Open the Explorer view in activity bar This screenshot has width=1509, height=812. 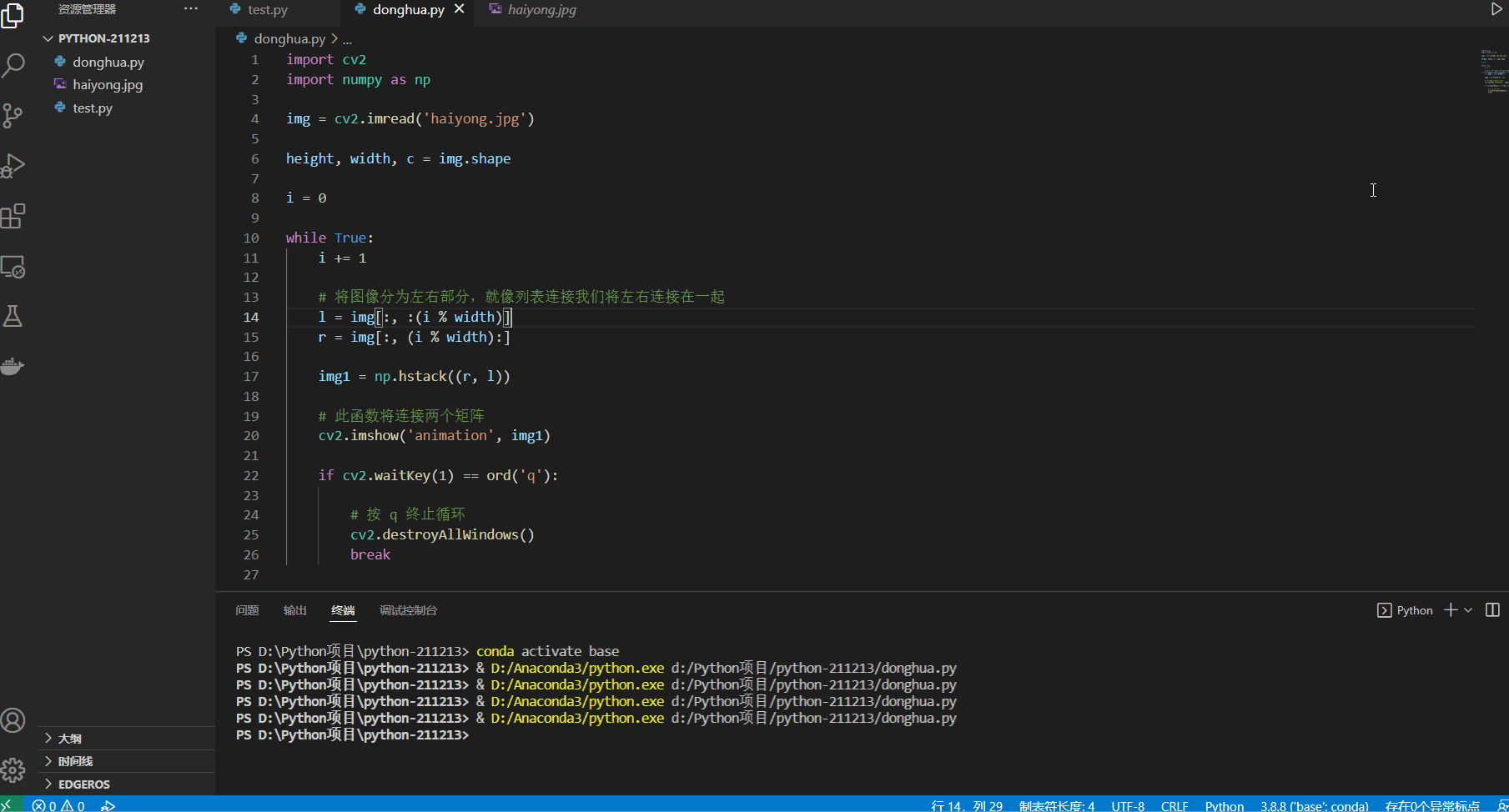tap(13, 15)
